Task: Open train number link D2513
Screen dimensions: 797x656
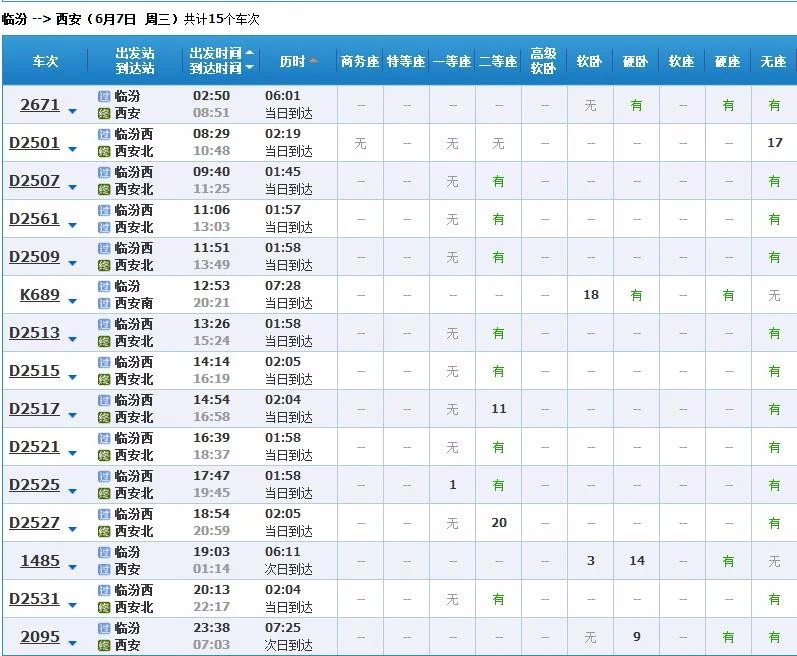Action: point(35,332)
